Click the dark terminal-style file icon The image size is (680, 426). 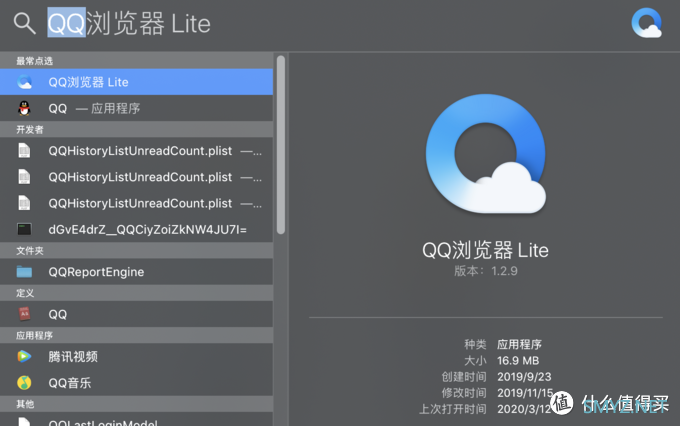point(24,229)
